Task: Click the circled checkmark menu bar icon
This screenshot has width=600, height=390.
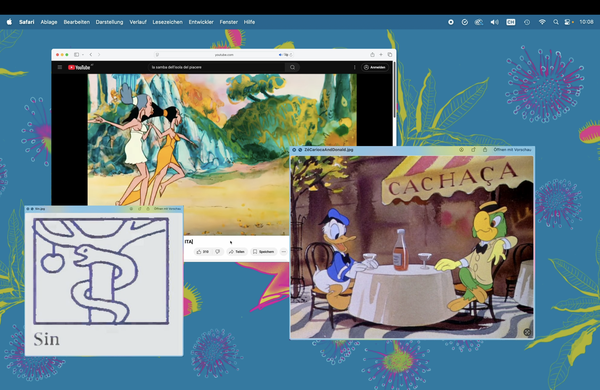Action: 465,22
